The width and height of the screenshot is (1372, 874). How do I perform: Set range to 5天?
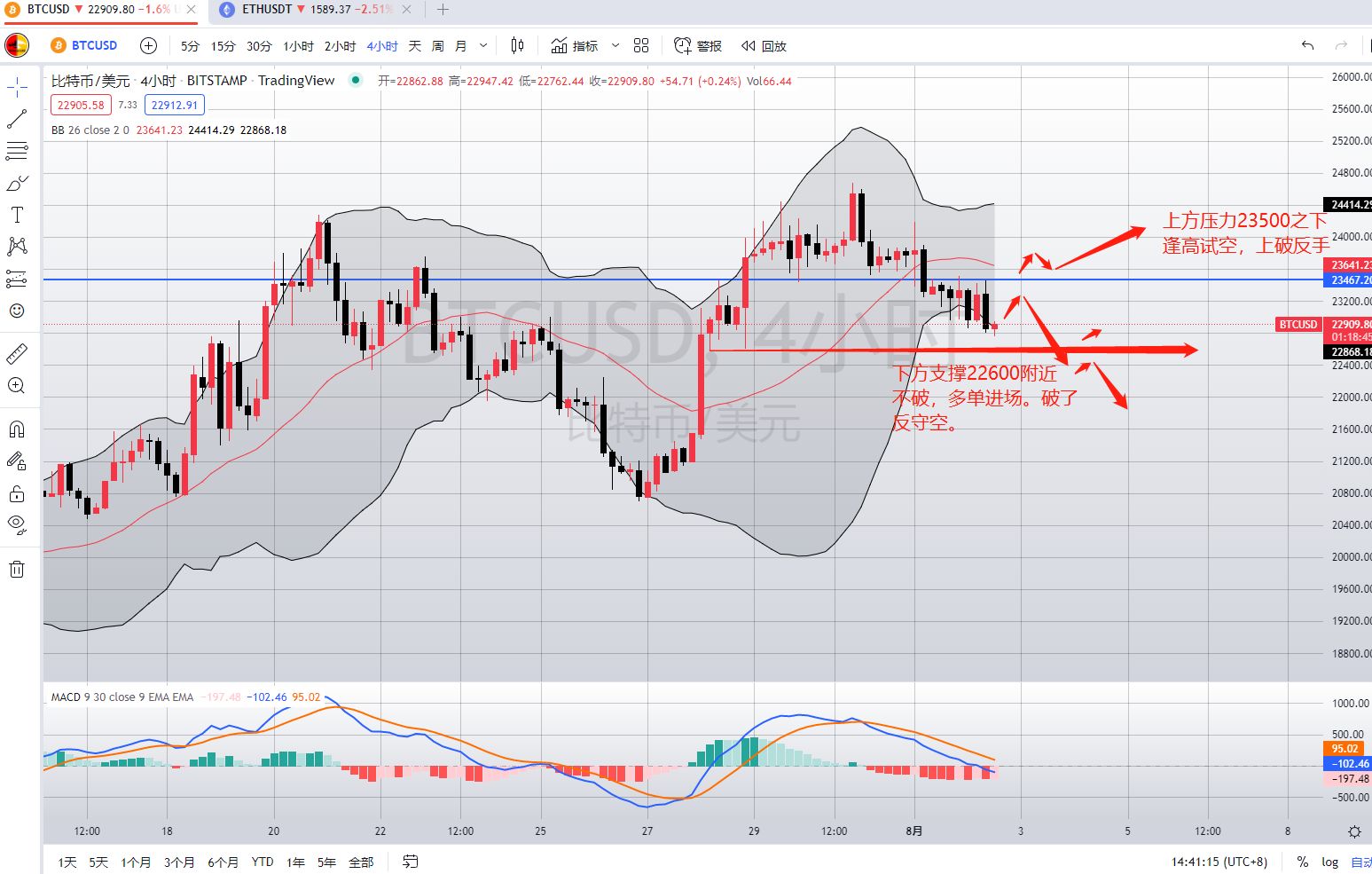pyautogui.click(x=98, y=862)
